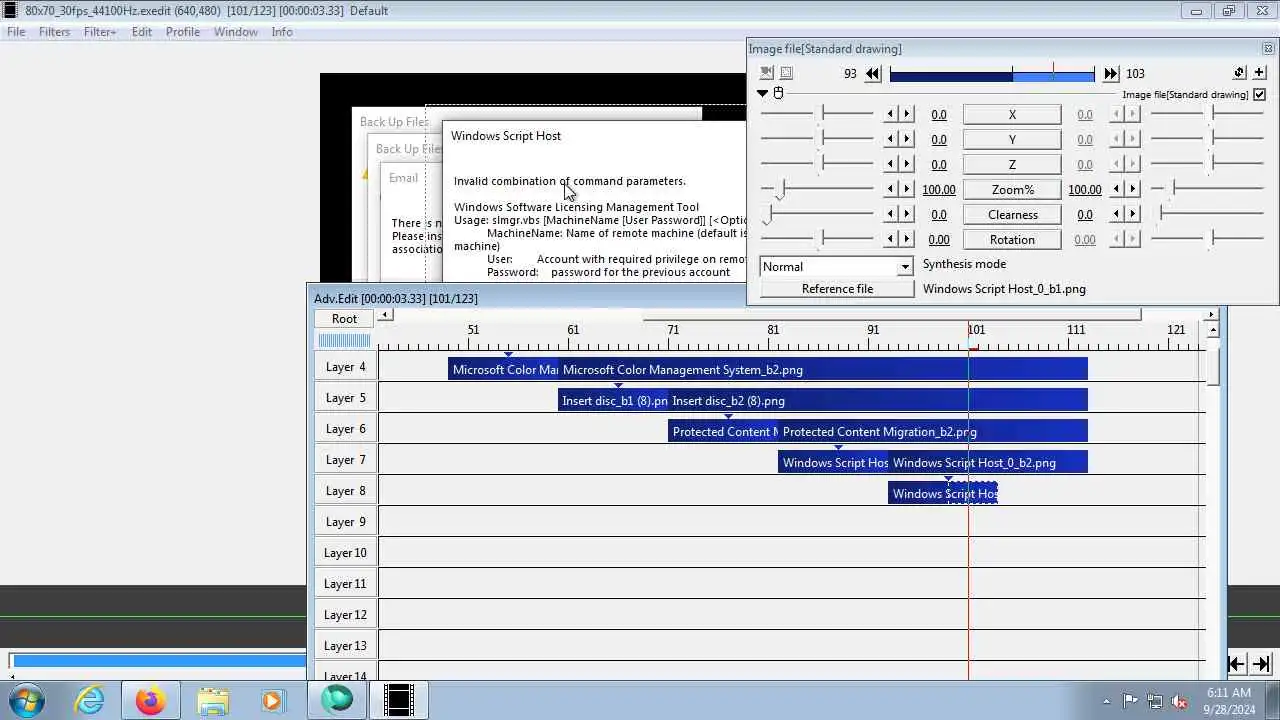Viewport: 1280px width, 720px height.
Task: Toggle visibility of Layer 4
Action: [346, 367]
